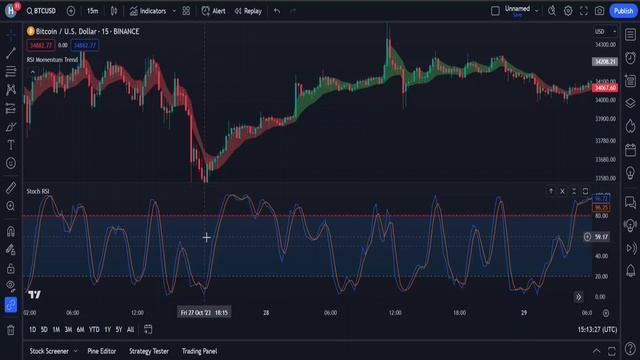The height and width of the screenshot is (360, 640).
Task: Open the data window layers icon
Action: pos(630,103)
